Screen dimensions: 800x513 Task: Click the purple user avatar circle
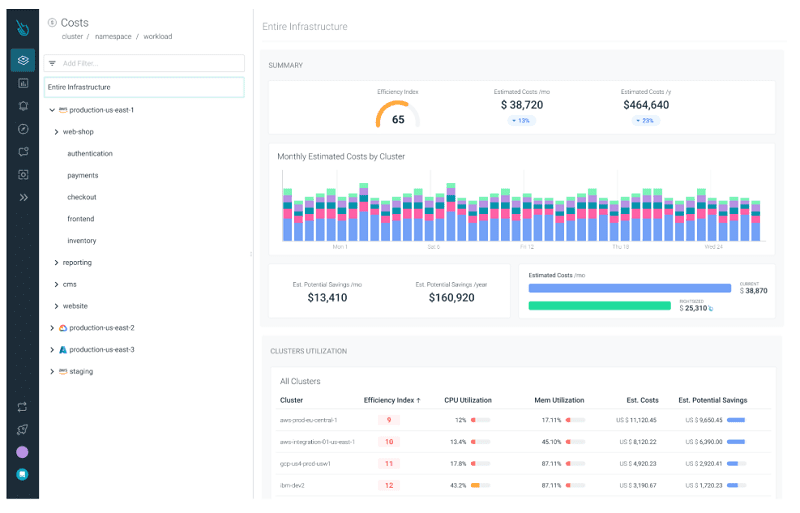tap(22, 452)
